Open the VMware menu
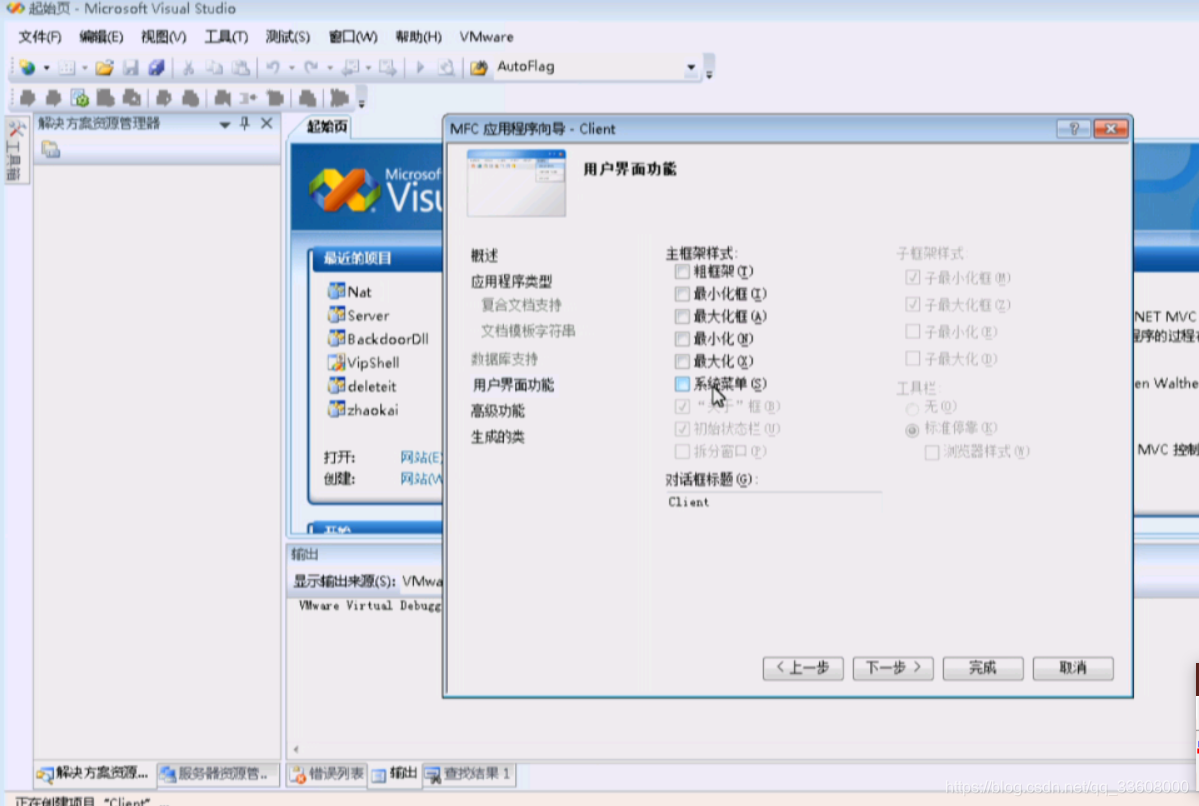The image size is (1199, 806). [x=485, y=37]
